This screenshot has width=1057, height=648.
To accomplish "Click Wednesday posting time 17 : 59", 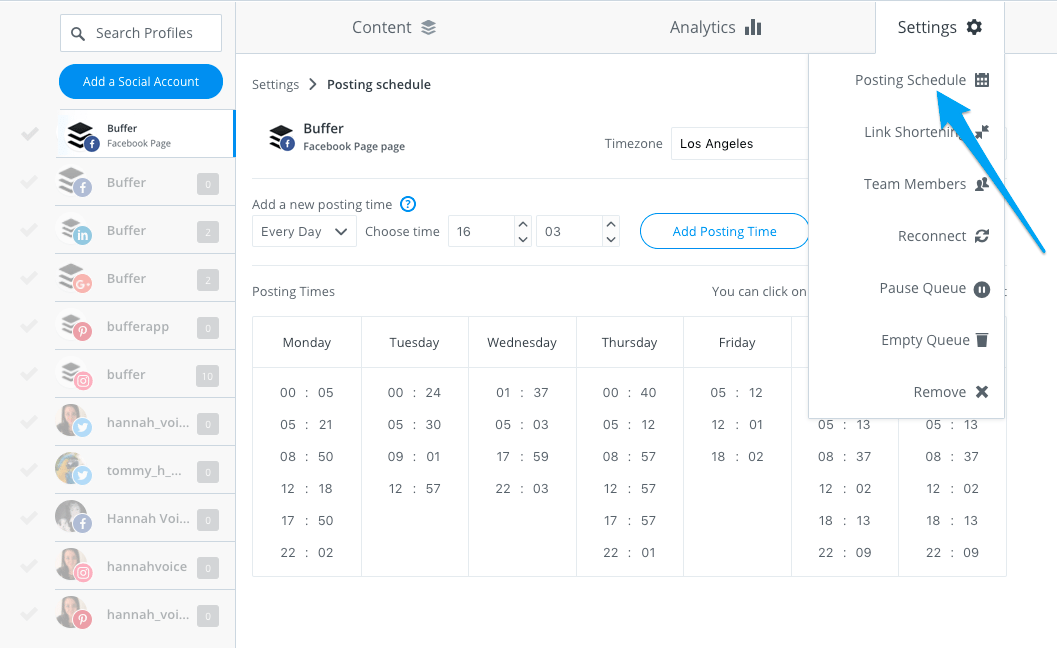I will 522,456.
